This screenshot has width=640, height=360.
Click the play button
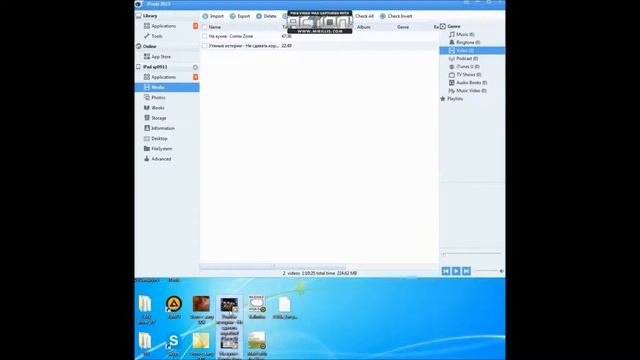point(456,271)
